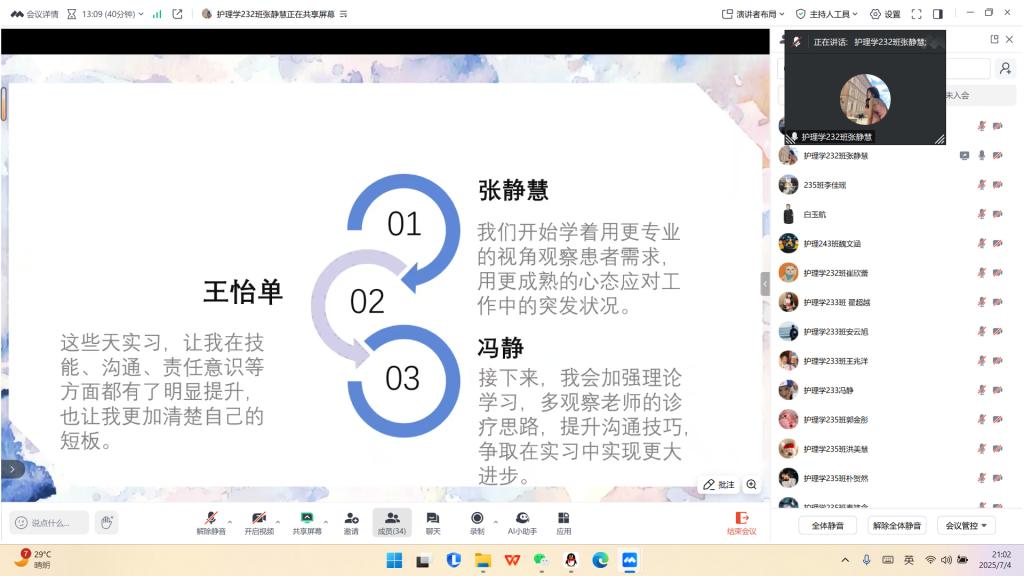Screen dimensions: 1024x576
Task: Click the 共享屏幕 share screen icon
Action: [x=307, y=521]
